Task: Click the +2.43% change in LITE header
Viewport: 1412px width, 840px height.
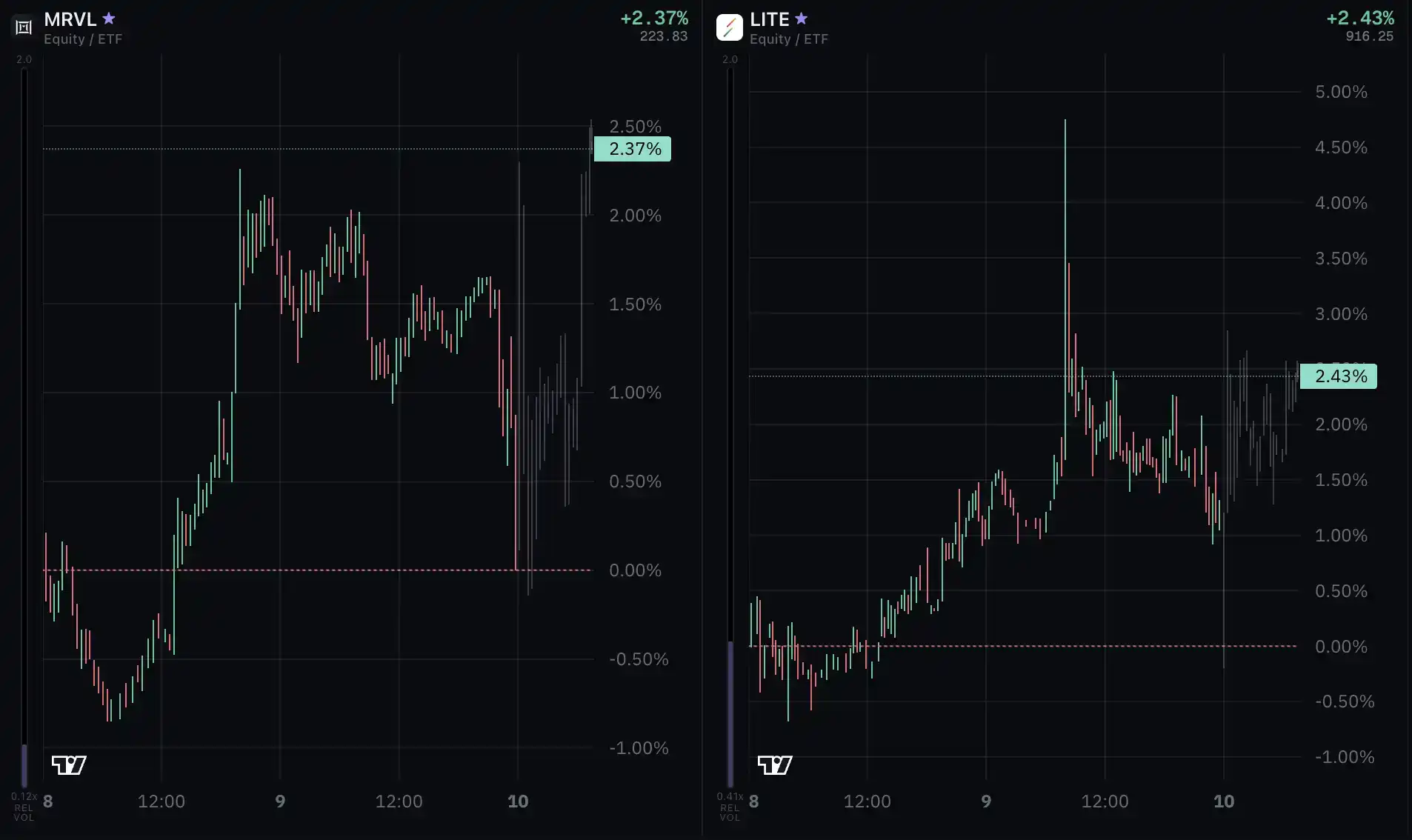Action: pos(1360,18)
